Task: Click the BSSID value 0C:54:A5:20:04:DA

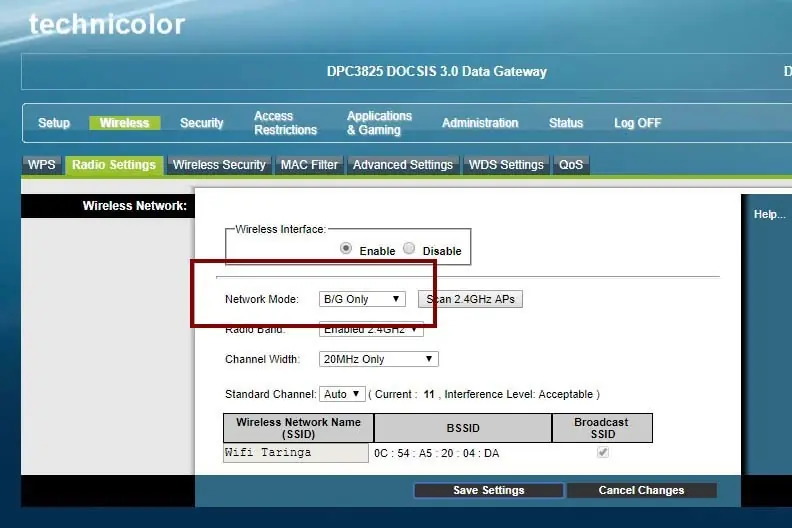Action: pyautogui.click(x=436, y=453)
